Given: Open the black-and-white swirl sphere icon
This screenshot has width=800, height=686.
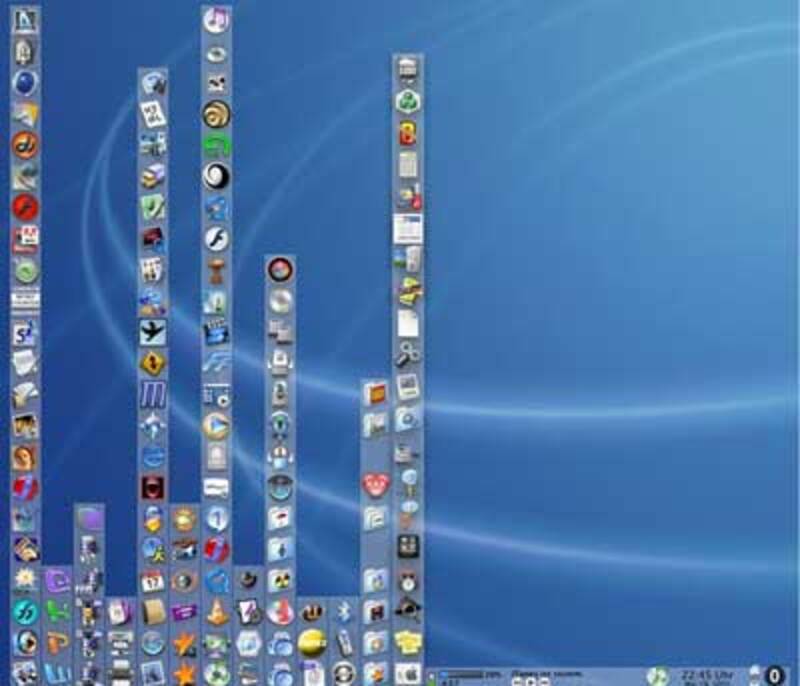Looking at the screenshot, I should click(x=216, y=176).
